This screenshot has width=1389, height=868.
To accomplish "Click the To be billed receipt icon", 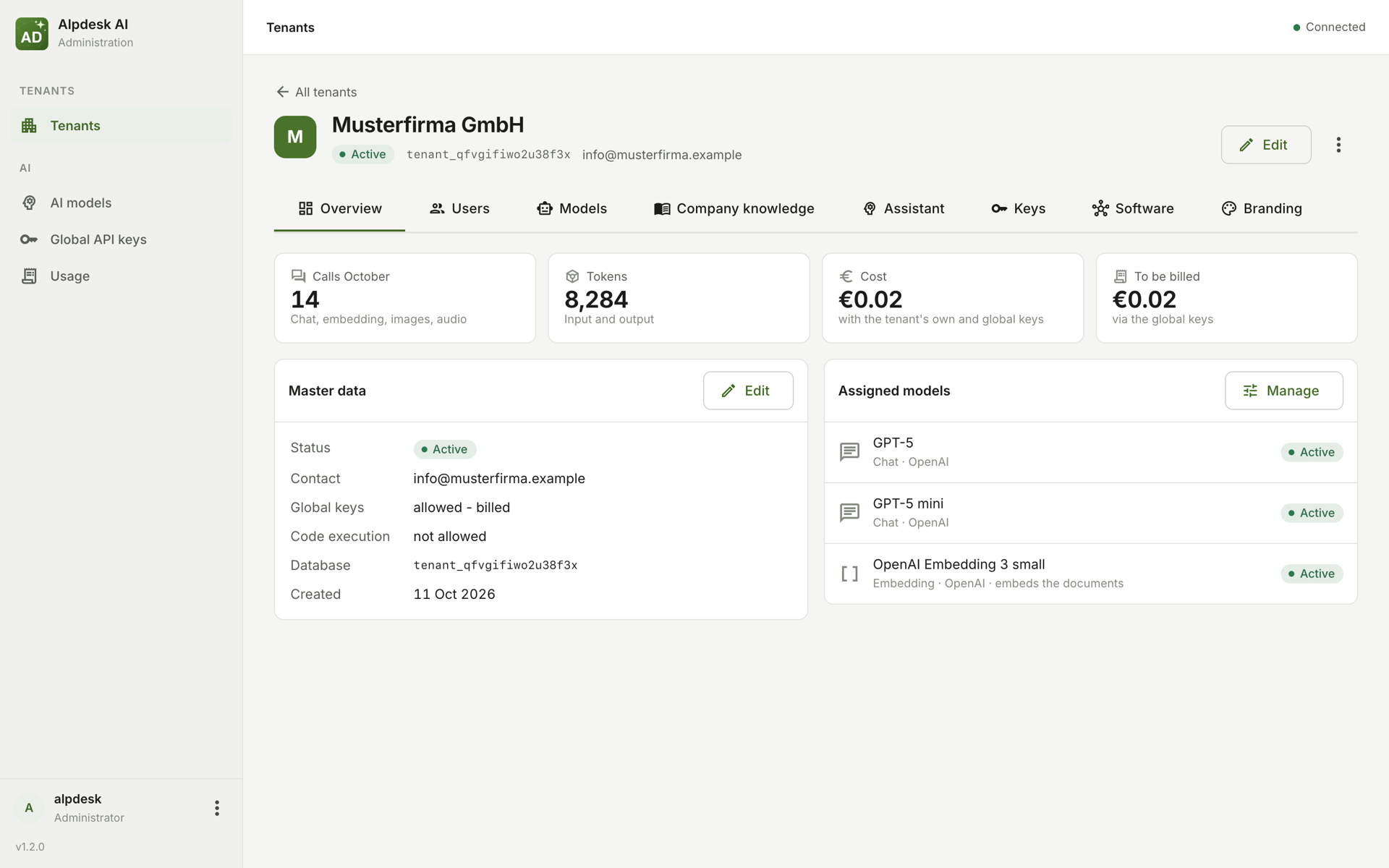I will [x=1120, y=276].
